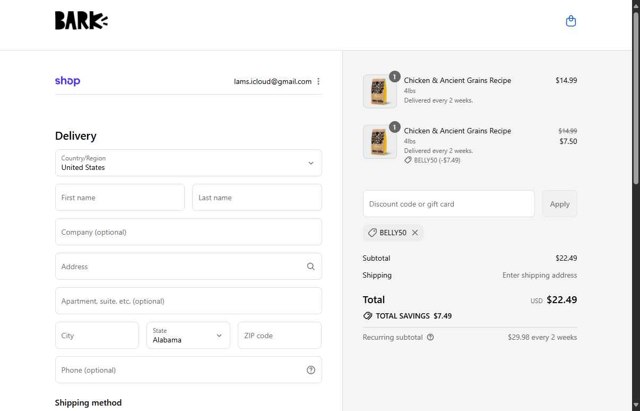Click the City input field
Screen dimensions: 640x411
(97, 335)
